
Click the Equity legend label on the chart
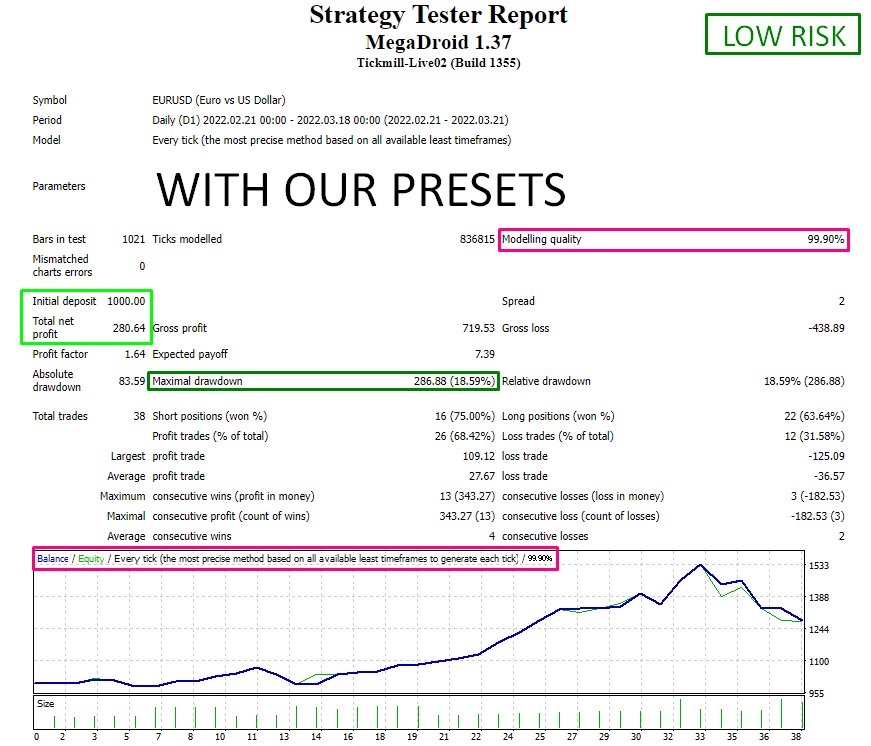[91, 559]
